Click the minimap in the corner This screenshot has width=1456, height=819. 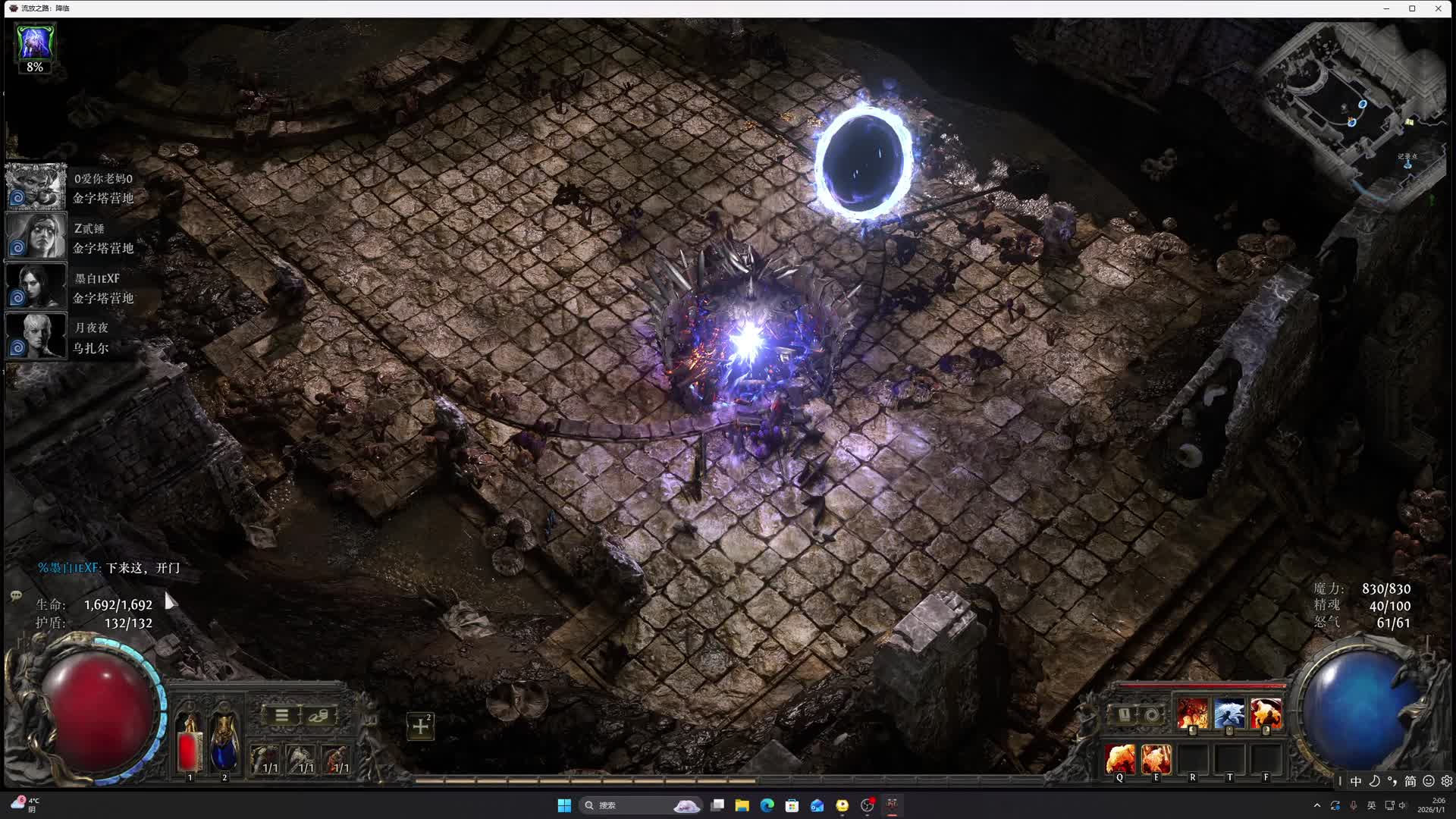[1350, 106]
